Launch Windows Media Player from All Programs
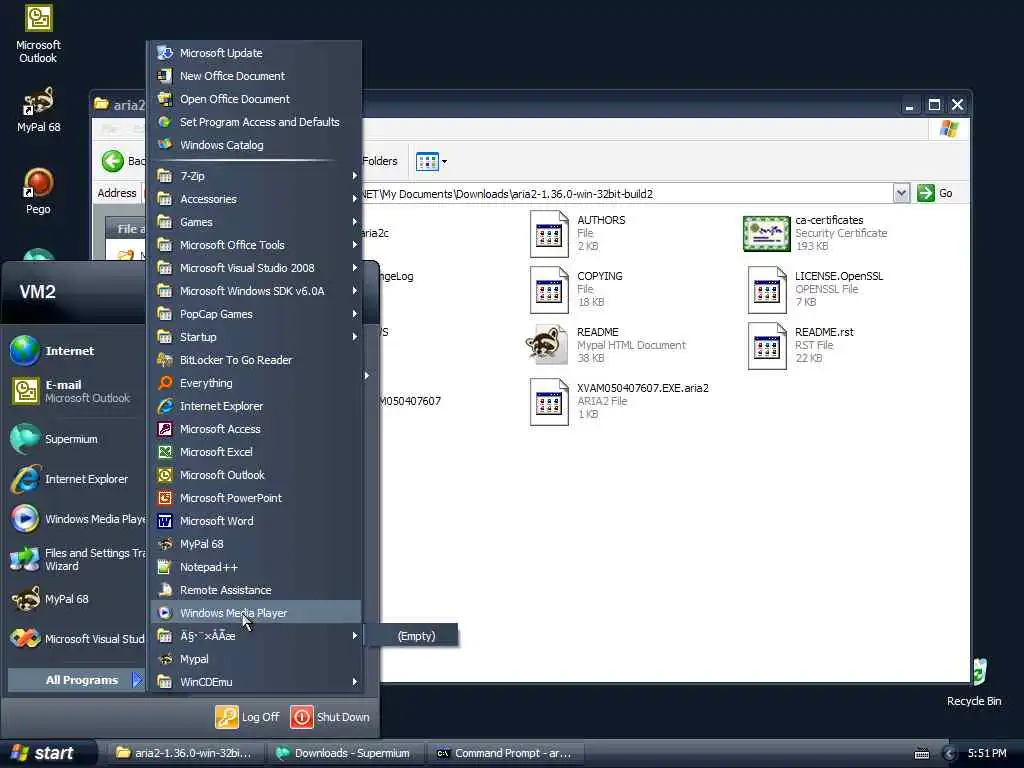Screen dimensions: 1024x768 [x=255, y=613]
